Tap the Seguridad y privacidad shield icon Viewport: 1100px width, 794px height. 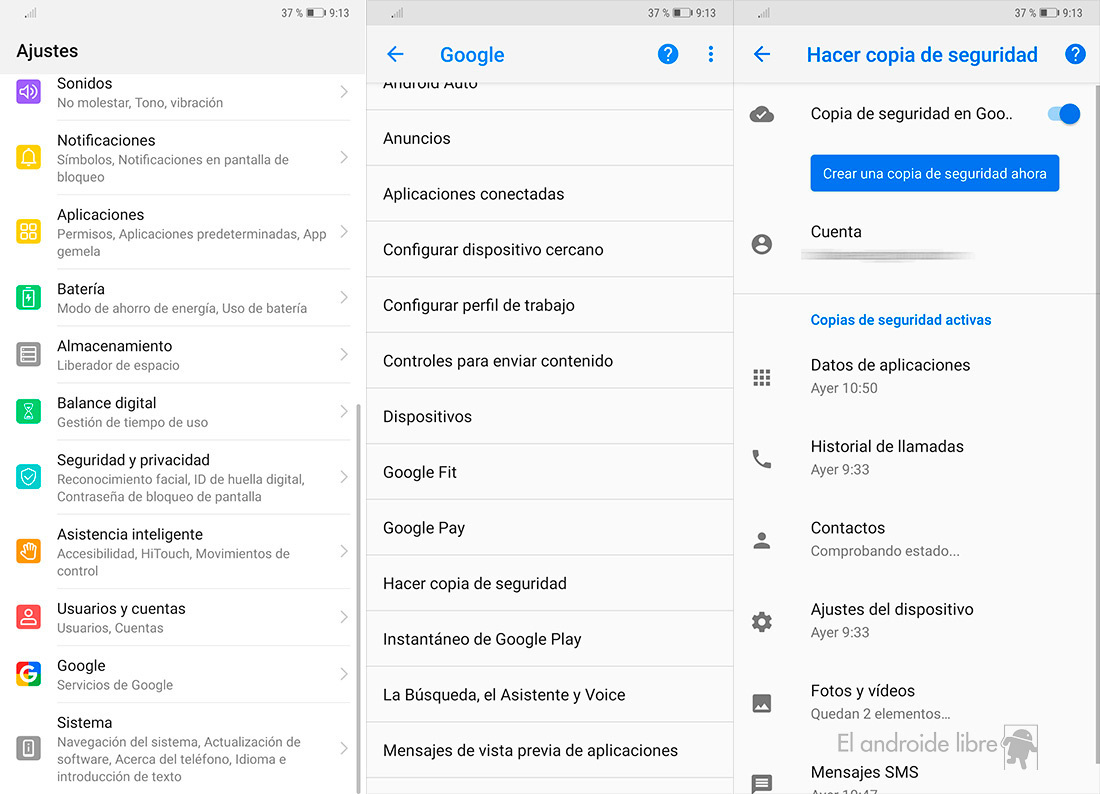click(28, 477)
